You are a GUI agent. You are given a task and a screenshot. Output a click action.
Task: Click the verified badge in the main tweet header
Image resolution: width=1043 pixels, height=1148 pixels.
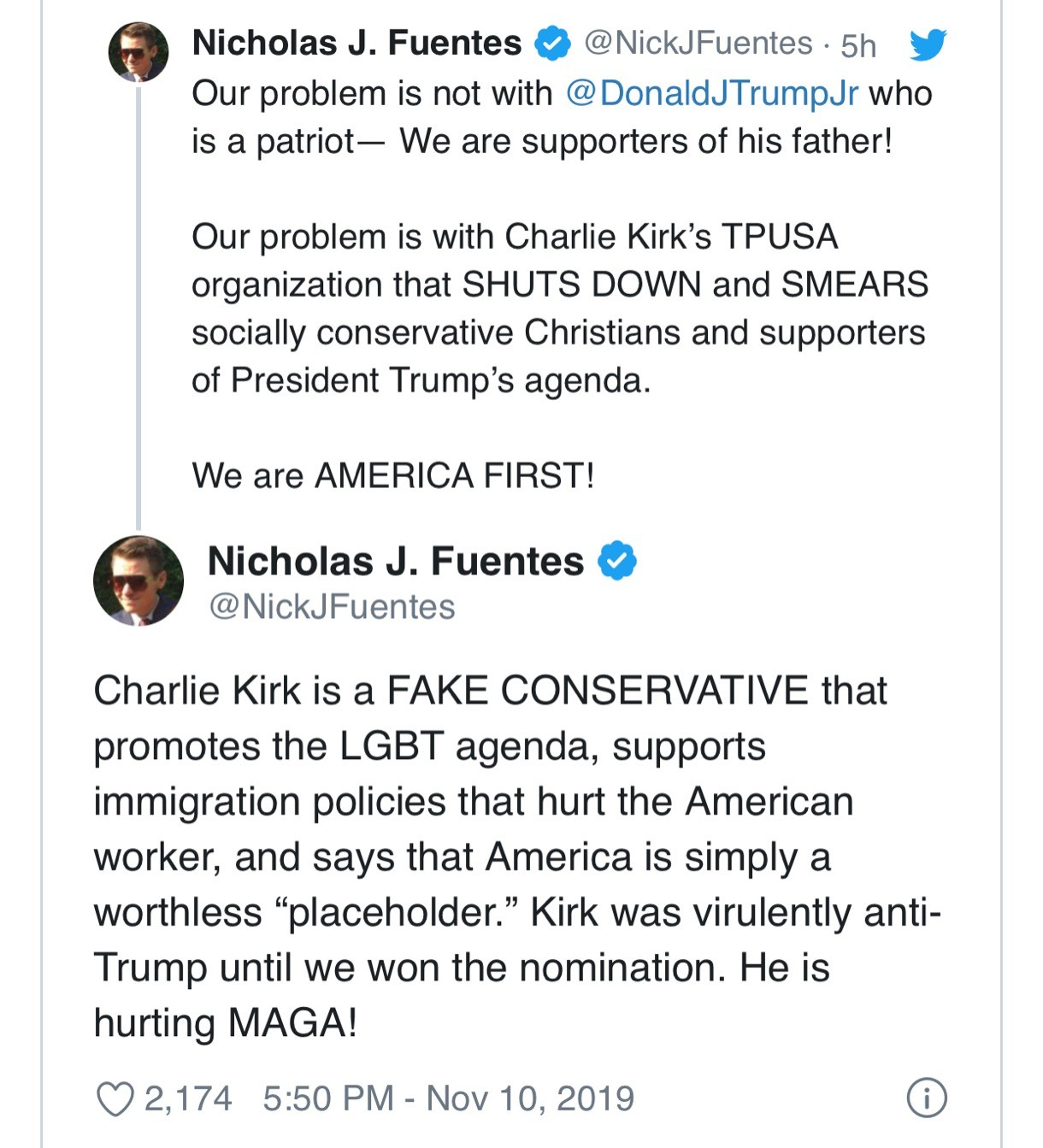(616, 562)
